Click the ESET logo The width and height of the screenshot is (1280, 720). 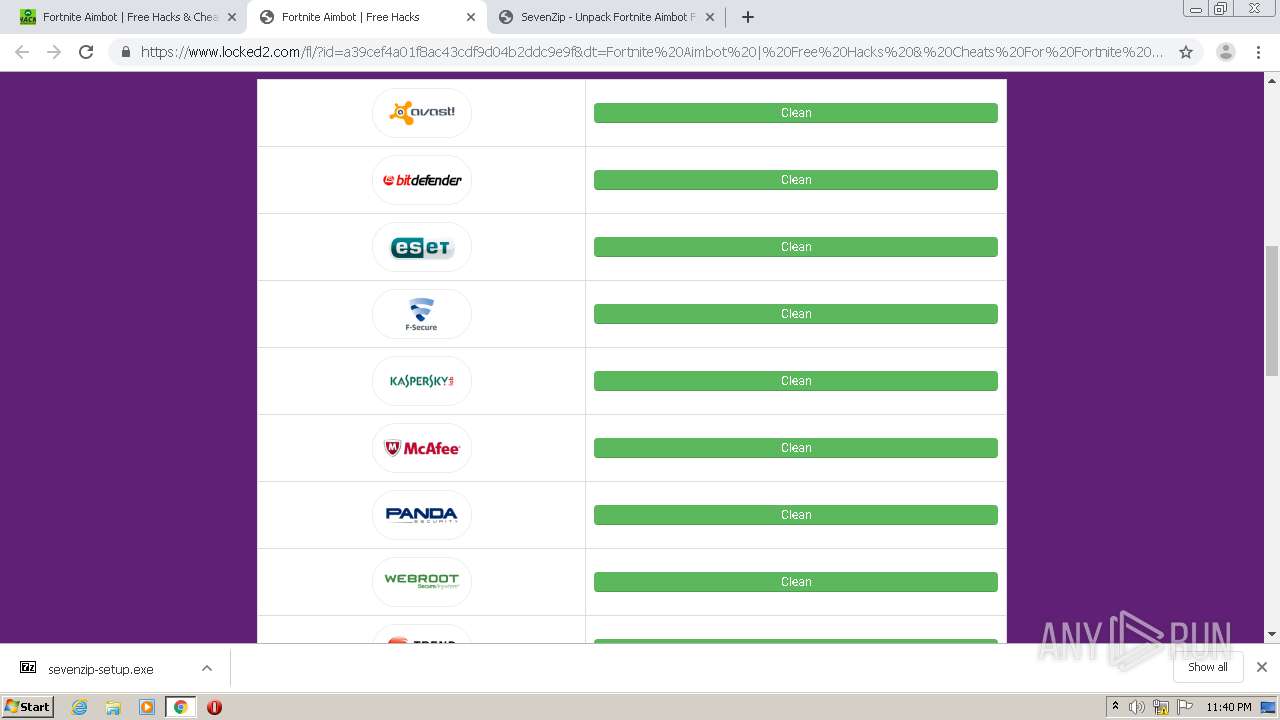click(x=421, y=247)
